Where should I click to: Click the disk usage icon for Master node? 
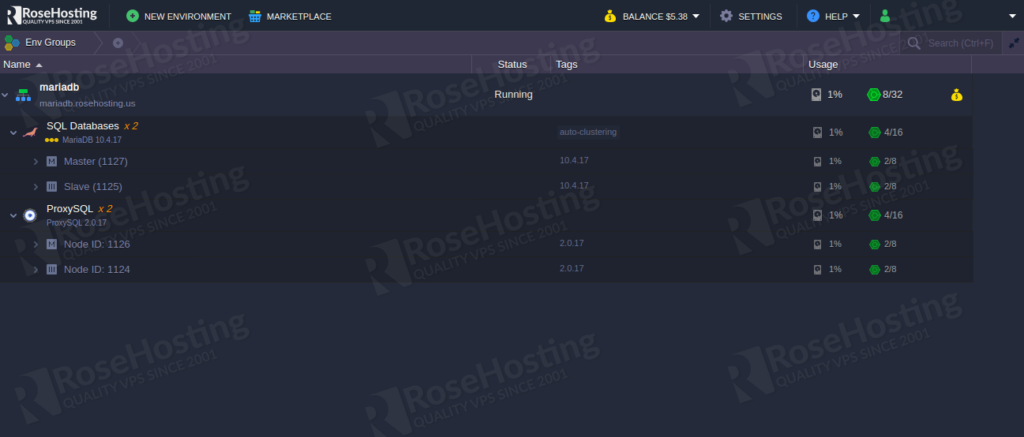[x=817, y=161]
